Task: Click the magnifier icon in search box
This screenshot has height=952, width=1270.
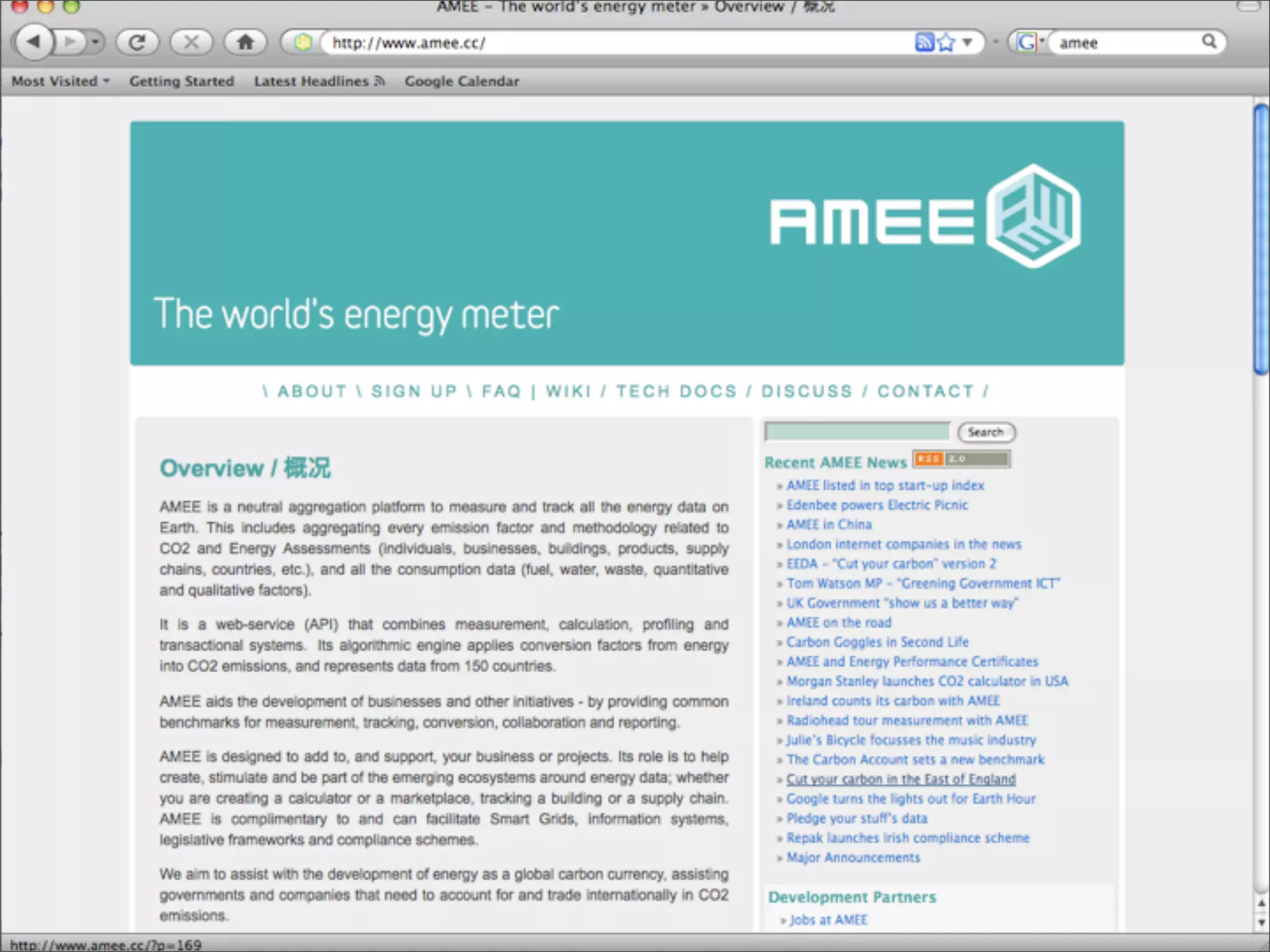Action: [1209, 42]
